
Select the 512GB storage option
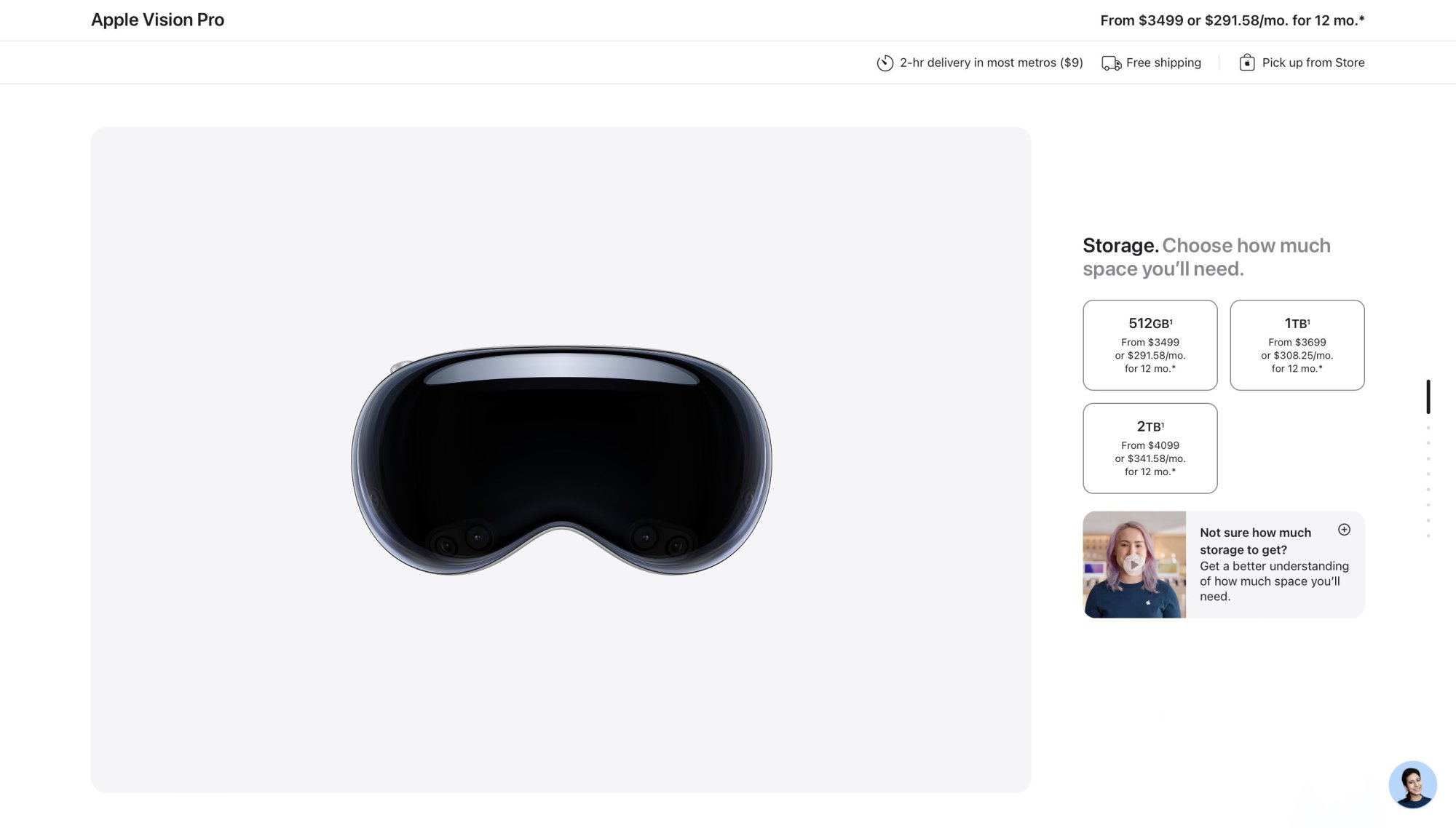(1150, 345)
